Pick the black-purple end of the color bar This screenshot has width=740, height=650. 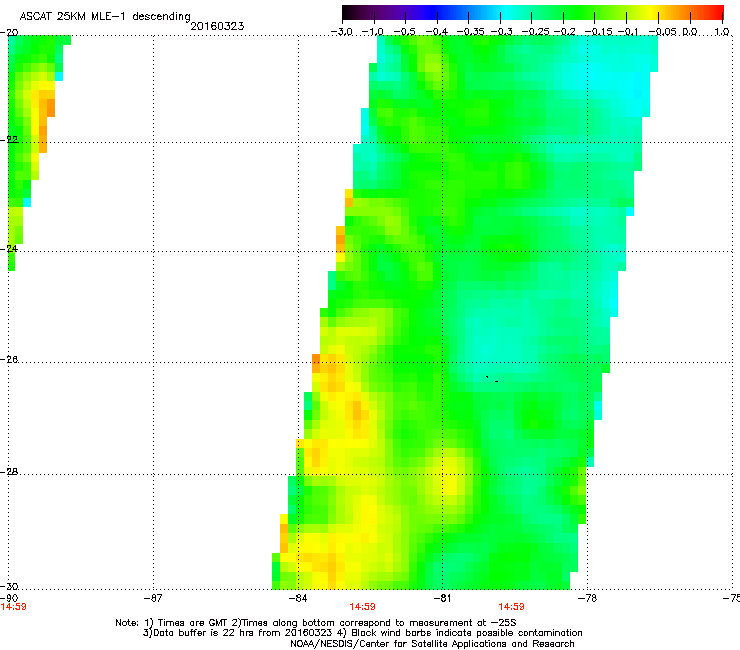pos(352,12)
